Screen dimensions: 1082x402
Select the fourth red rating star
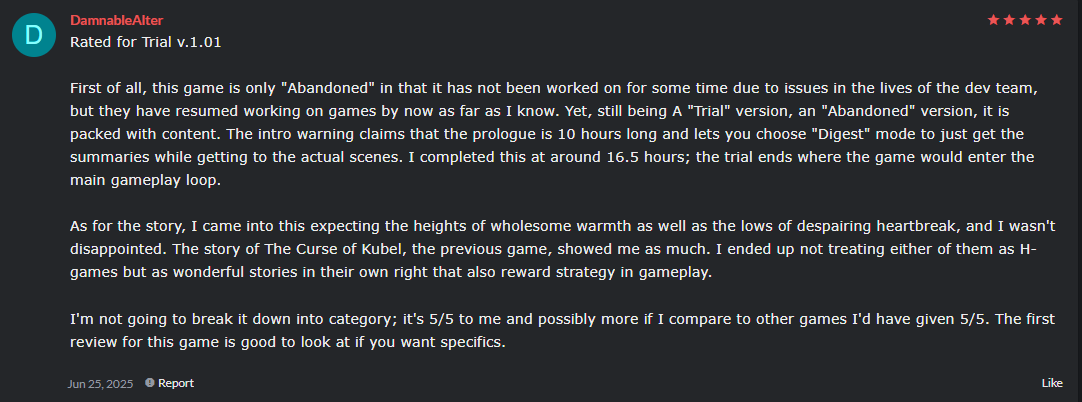pos(1041,20)
